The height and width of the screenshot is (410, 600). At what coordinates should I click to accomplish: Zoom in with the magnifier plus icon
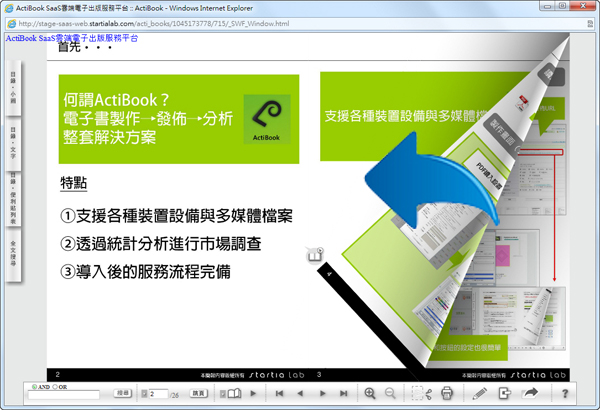[370, 393]
